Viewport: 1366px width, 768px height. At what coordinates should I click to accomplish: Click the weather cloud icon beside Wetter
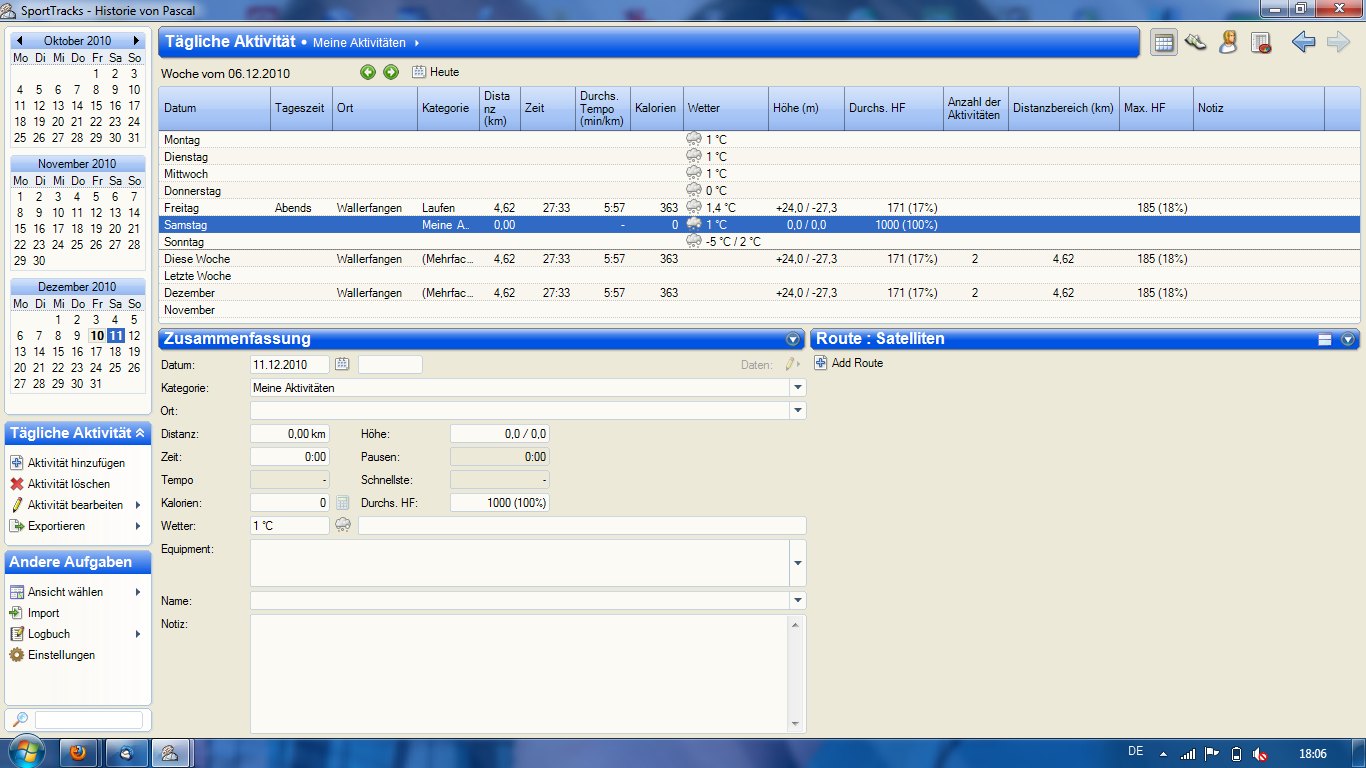(x=343, y=525)
